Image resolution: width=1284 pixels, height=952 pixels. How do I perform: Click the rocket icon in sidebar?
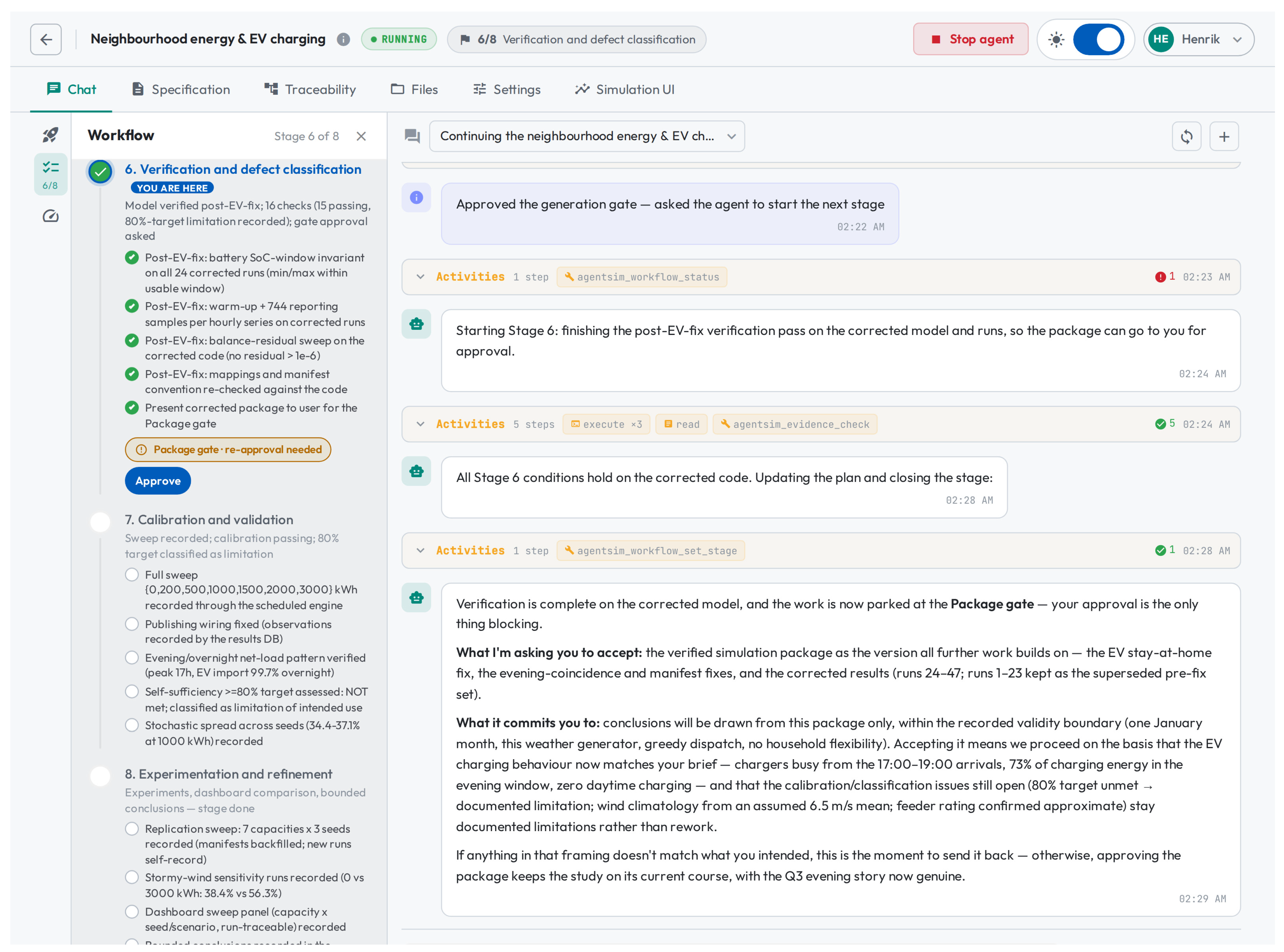[51, 135]
